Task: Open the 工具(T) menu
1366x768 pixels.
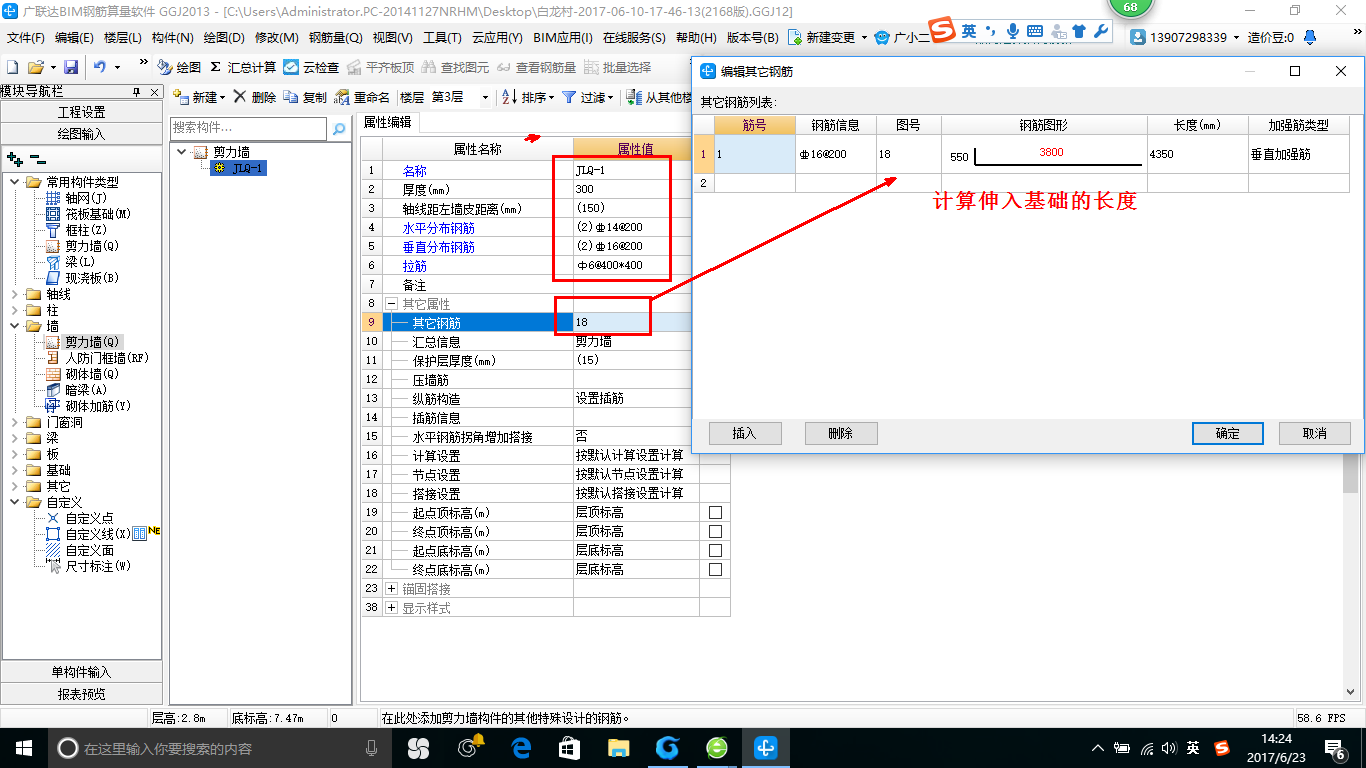Action: click(x=442, y=38)
